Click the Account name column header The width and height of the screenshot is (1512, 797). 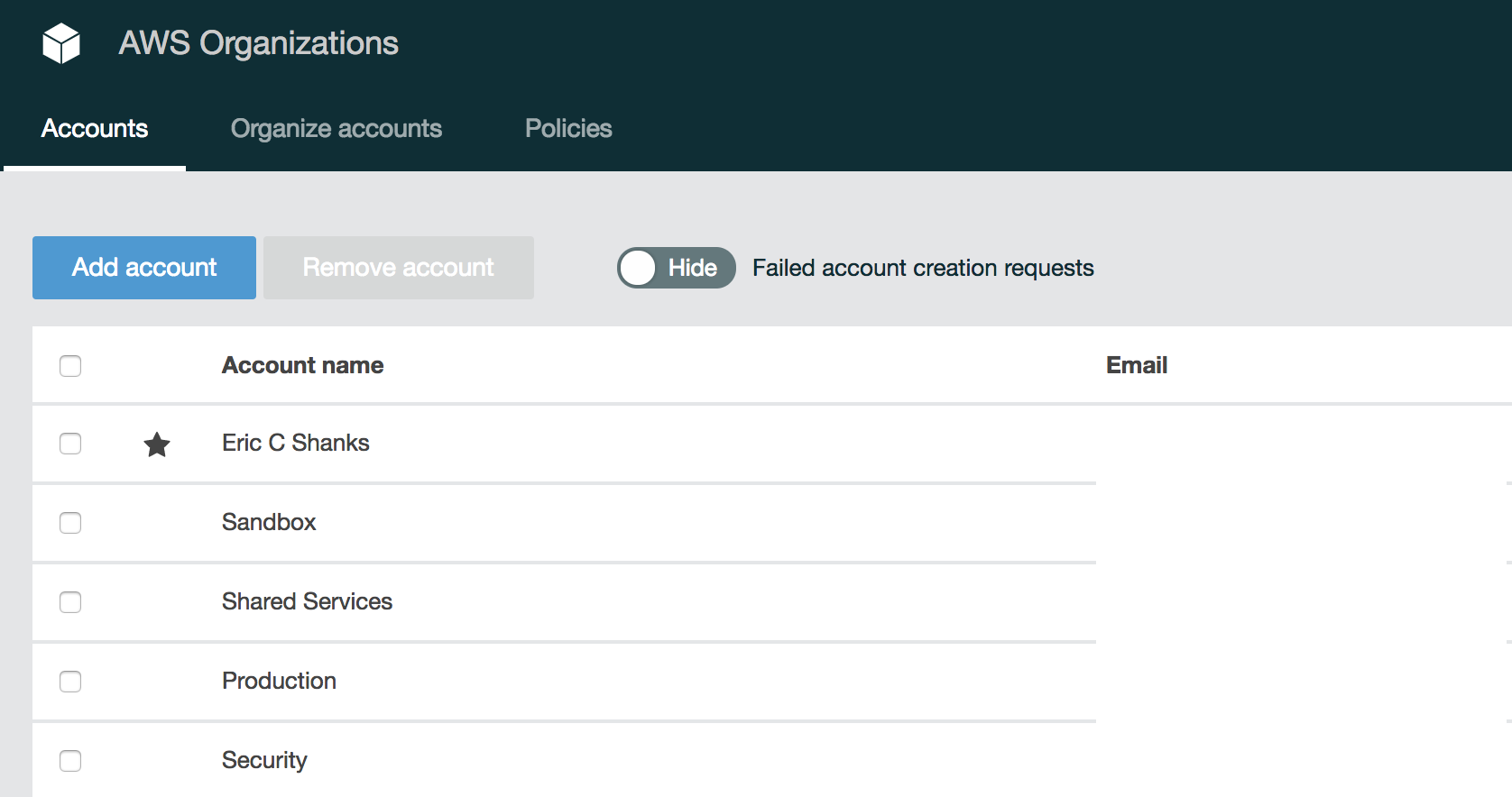(x=302, y=365)
